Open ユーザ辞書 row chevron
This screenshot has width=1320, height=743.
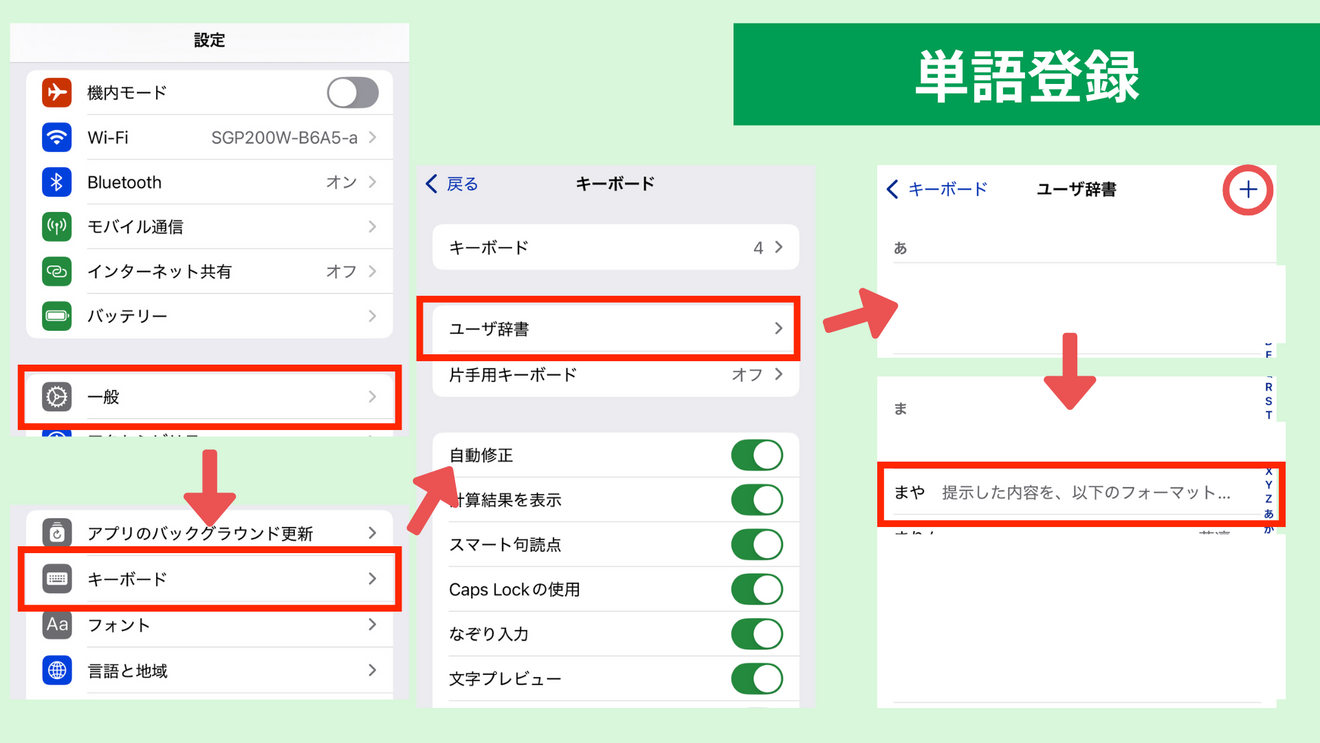click(x=779, y=328)
